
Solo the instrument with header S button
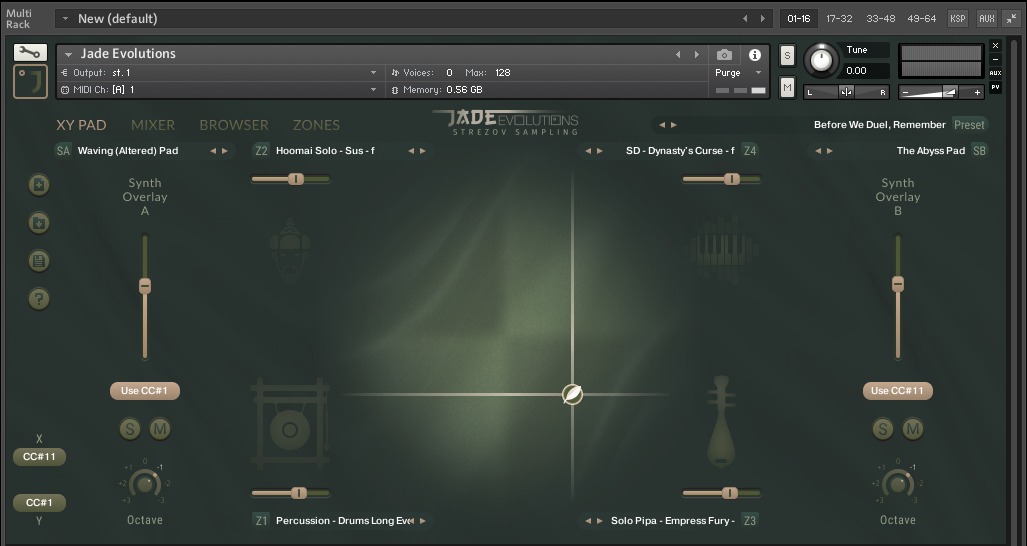(x=788, y=55)
